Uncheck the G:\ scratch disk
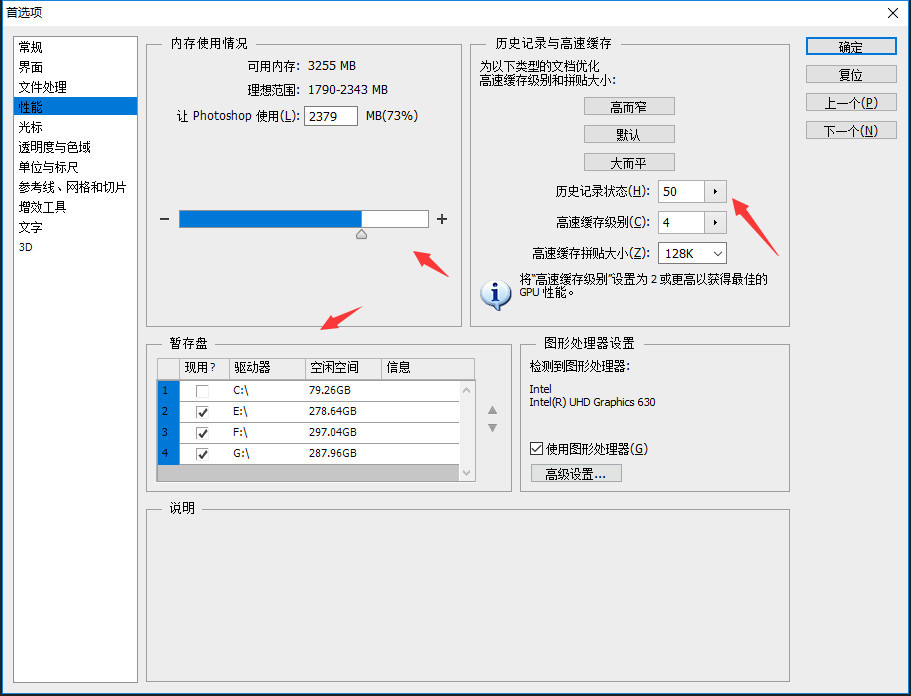 [x=202, y=454]
